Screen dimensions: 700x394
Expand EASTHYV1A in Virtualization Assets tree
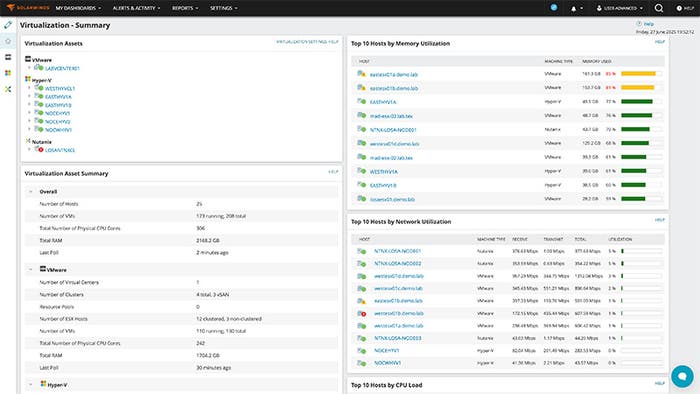29,96
